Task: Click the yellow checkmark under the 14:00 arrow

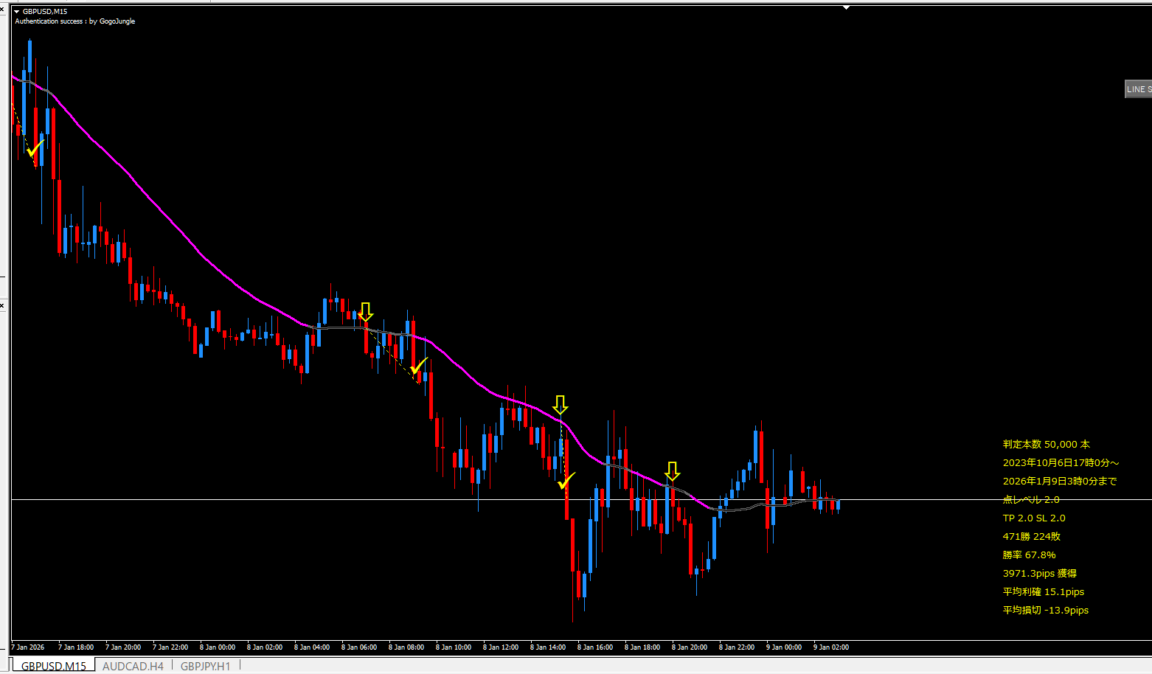Action: point(566,481)
